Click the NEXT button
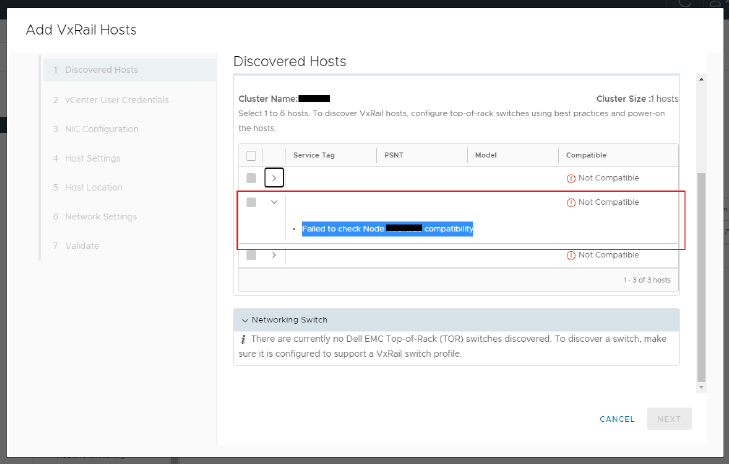 [x=669, y=419]
